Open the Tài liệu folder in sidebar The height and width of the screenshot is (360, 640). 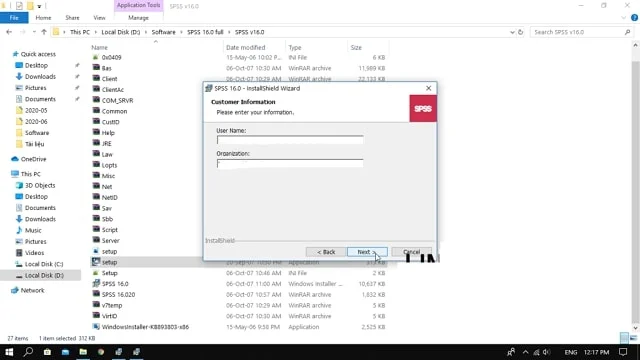pos(34,144)
